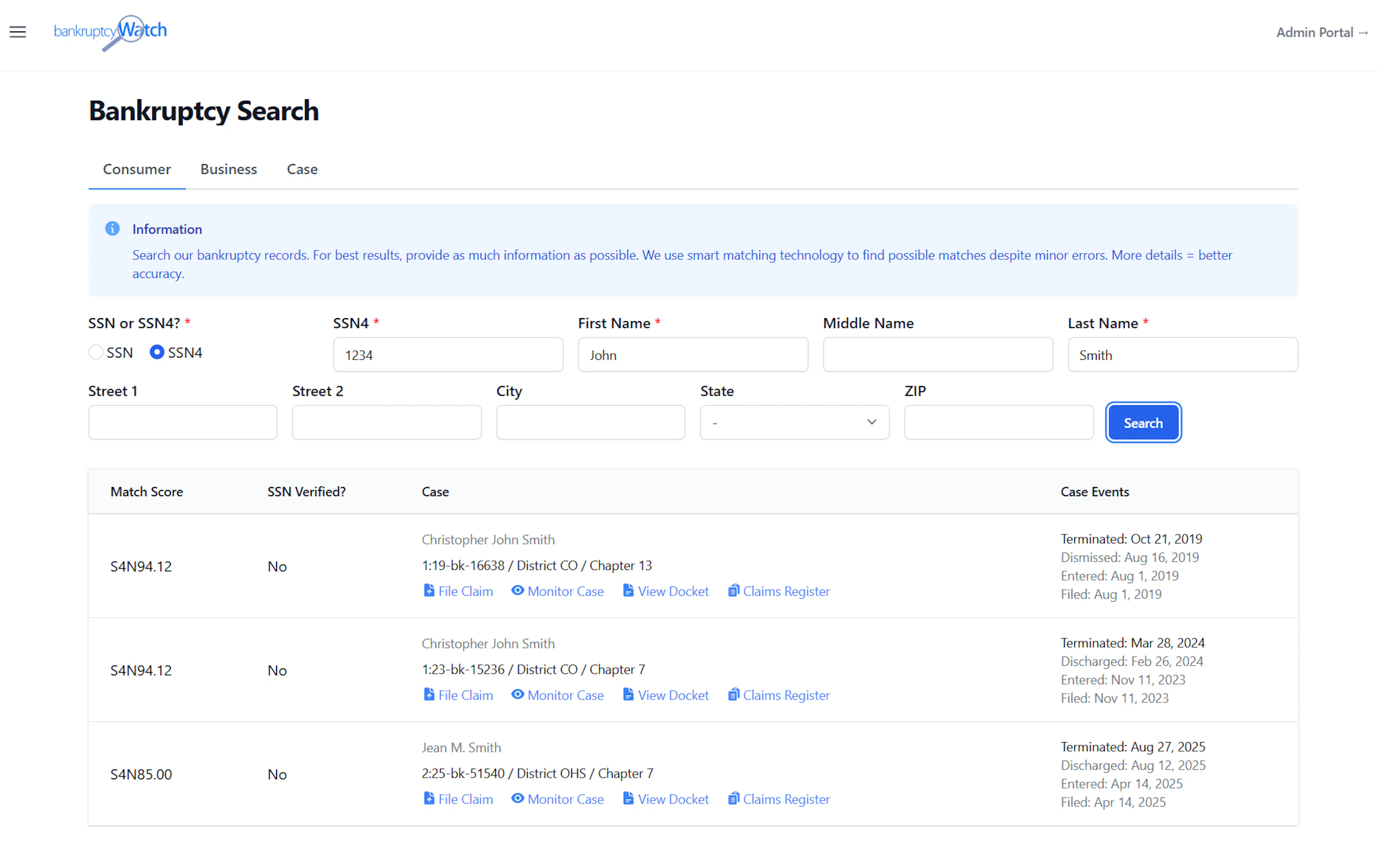The width and height of the screenshot is (1378, 868).
Task: Click the information circle icon in the banner
Action: pos(112,228)
